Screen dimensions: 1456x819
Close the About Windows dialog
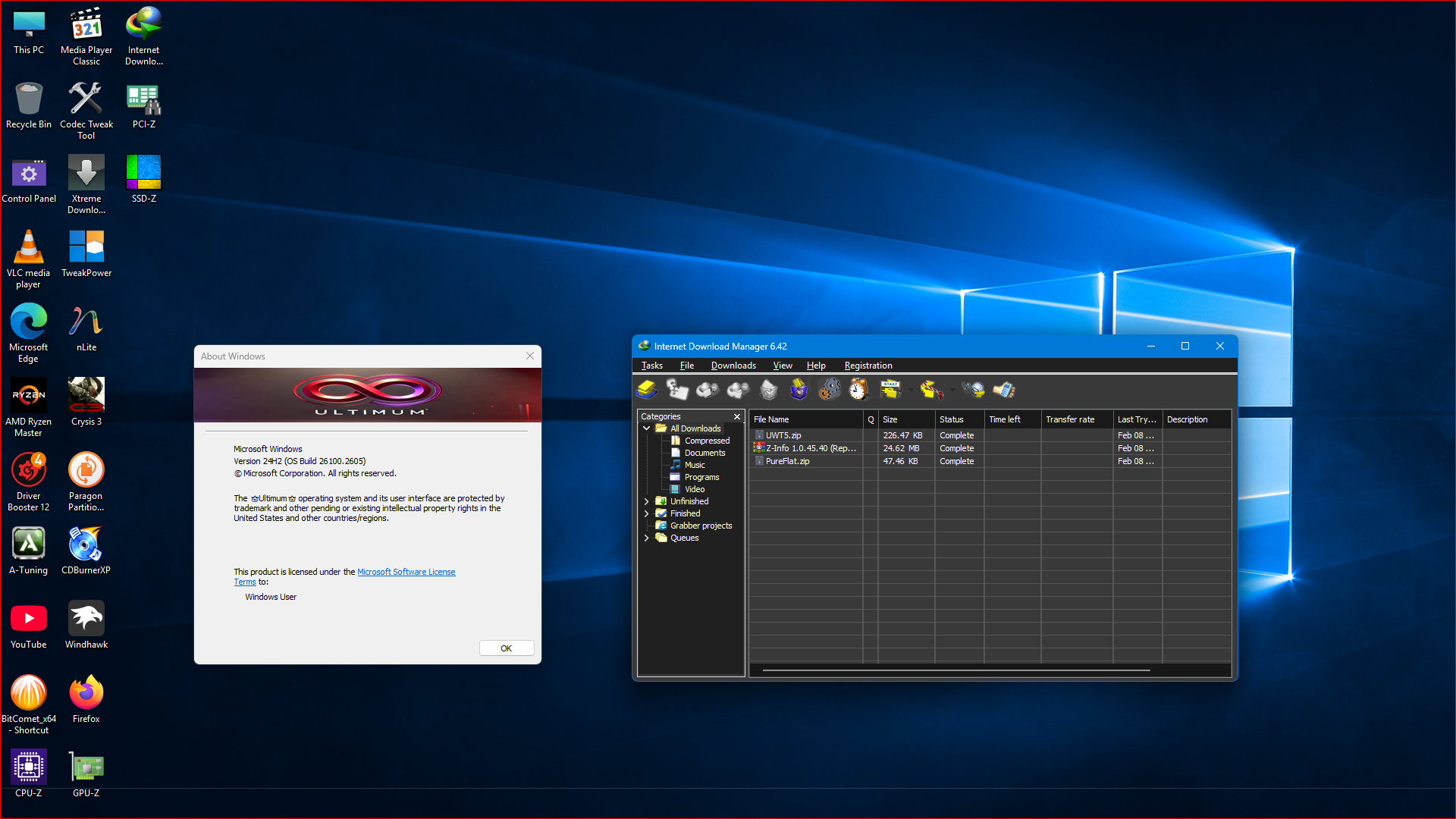(530, 356)
